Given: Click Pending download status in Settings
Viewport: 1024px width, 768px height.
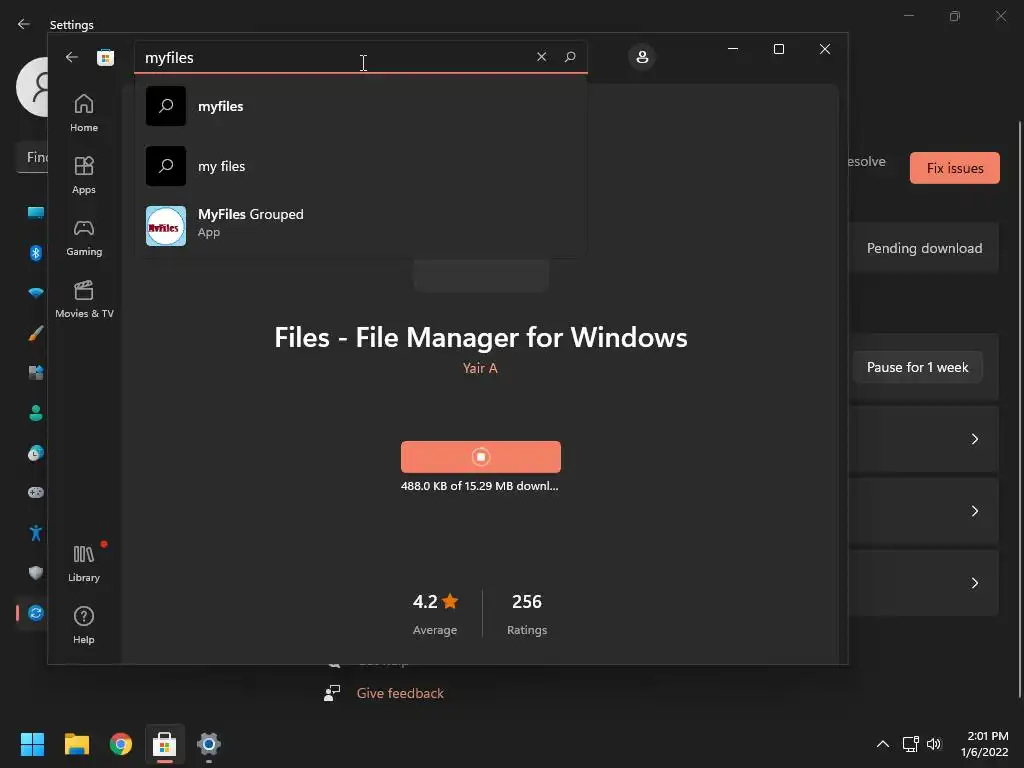Looking at the screenshot, I should point(924,248).
